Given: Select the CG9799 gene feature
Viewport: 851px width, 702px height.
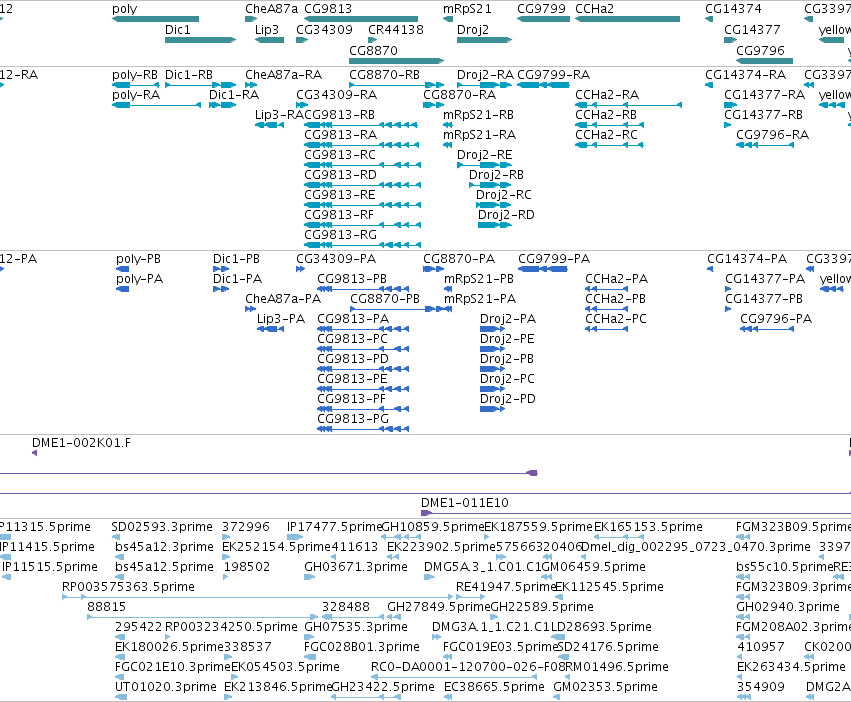Looking at the screenshot, I should coord(543,19).
